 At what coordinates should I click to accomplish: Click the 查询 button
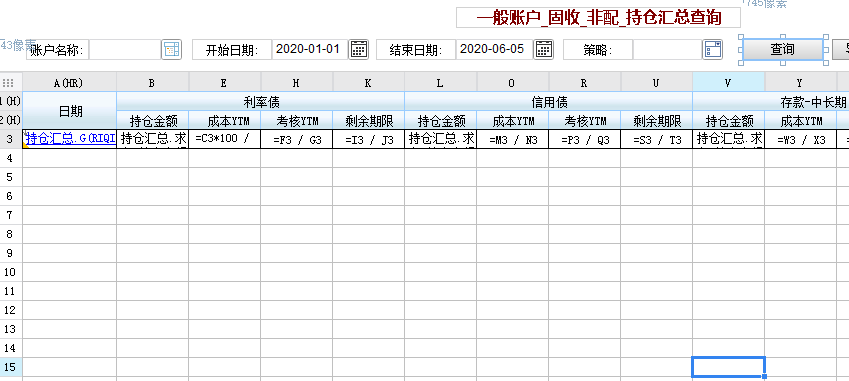[x=782, y=49]
